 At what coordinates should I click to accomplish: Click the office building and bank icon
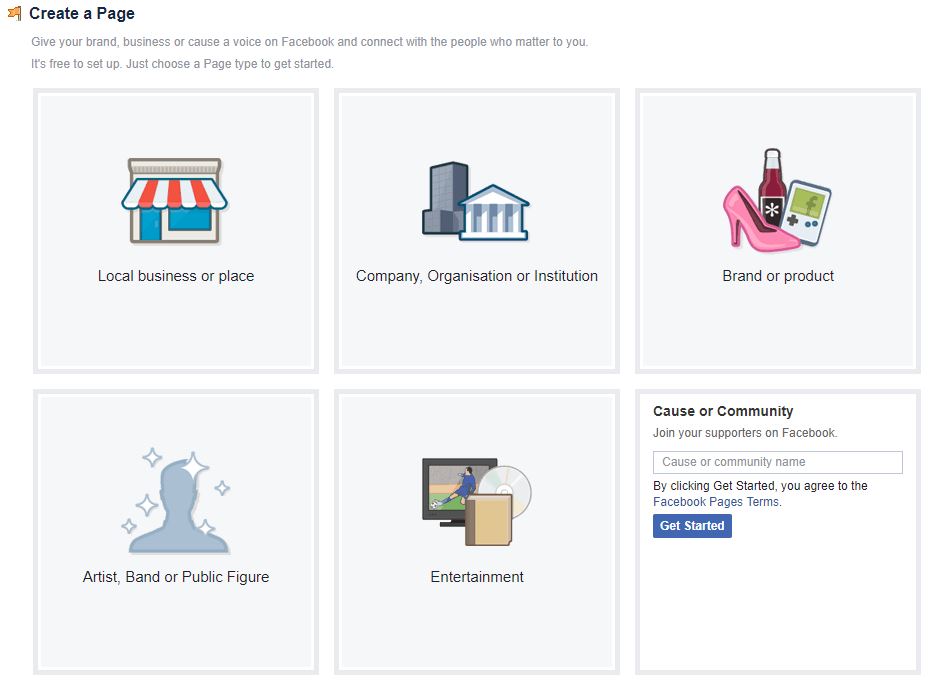pos(476,201)
